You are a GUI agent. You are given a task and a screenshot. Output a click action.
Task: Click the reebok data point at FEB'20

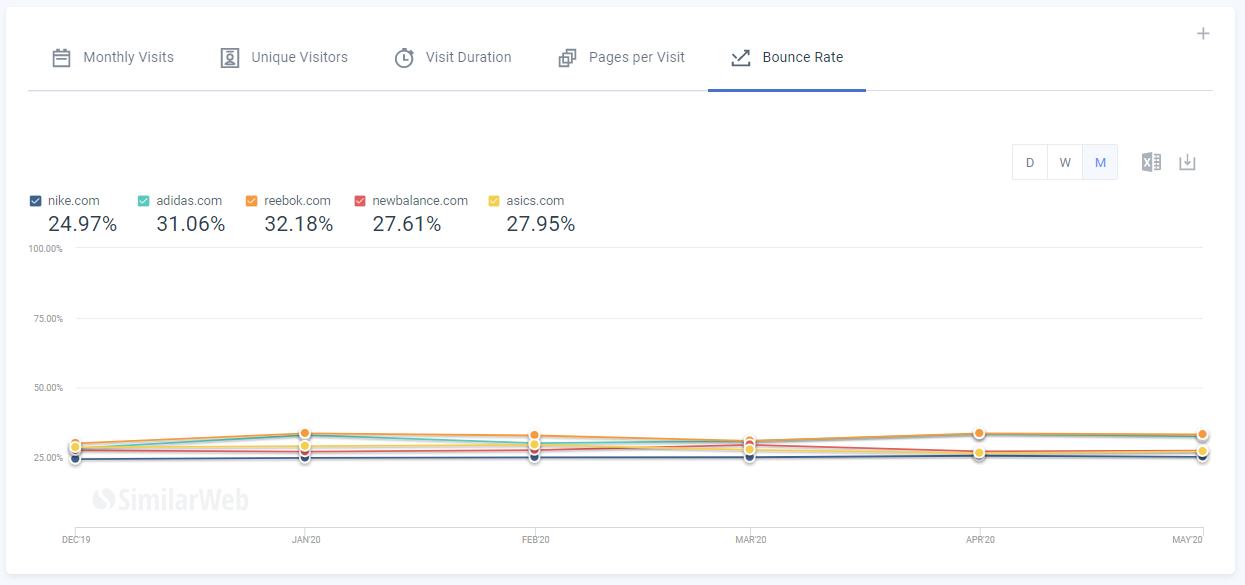535,436
